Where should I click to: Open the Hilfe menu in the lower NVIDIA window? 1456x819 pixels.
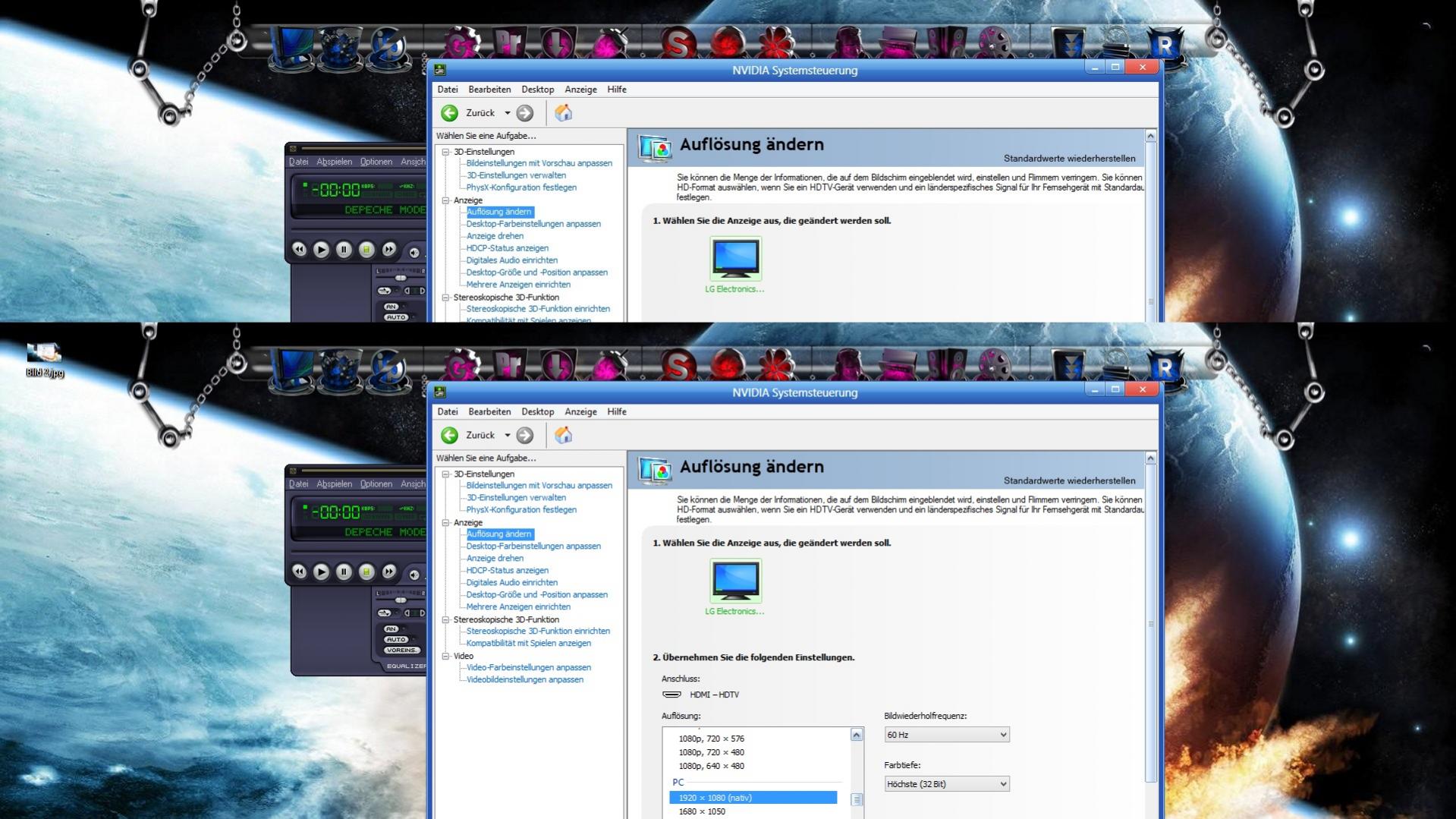(617, 411)
